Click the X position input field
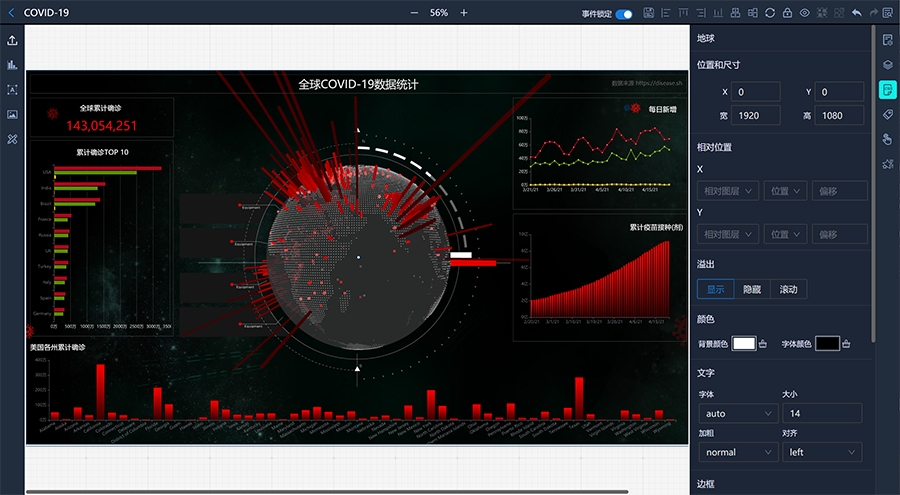The image size is (900, 495). pos(755,92)
